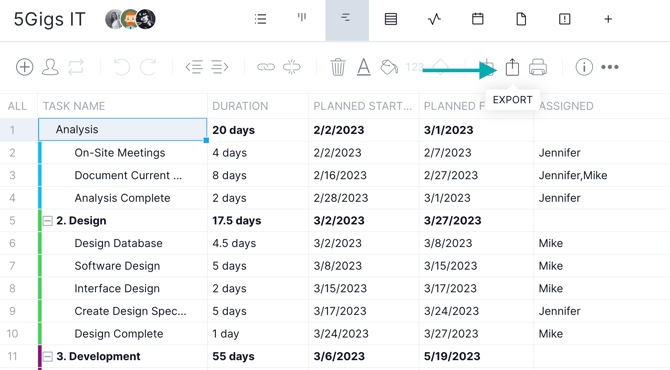The width and height of the screenshot is (670, 370).
Task: Select the On-Site Meetings task
Action: coord(120,153)
